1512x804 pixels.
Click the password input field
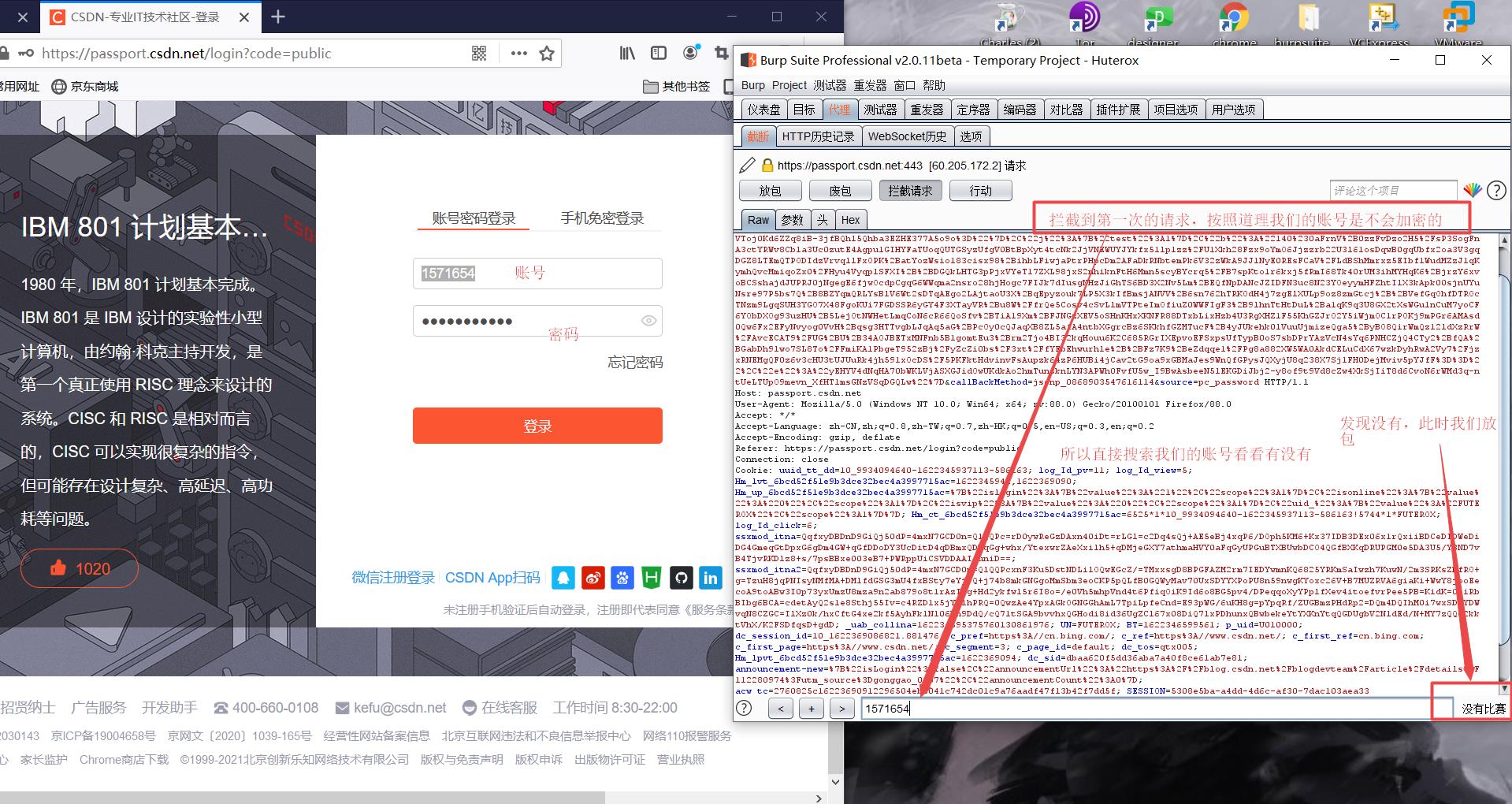tap(537, 321)
